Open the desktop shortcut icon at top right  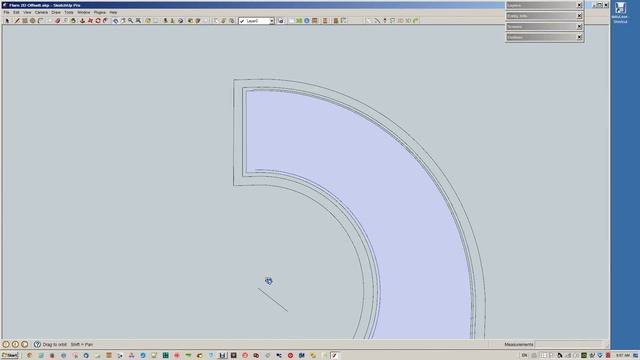coord(620,12)
